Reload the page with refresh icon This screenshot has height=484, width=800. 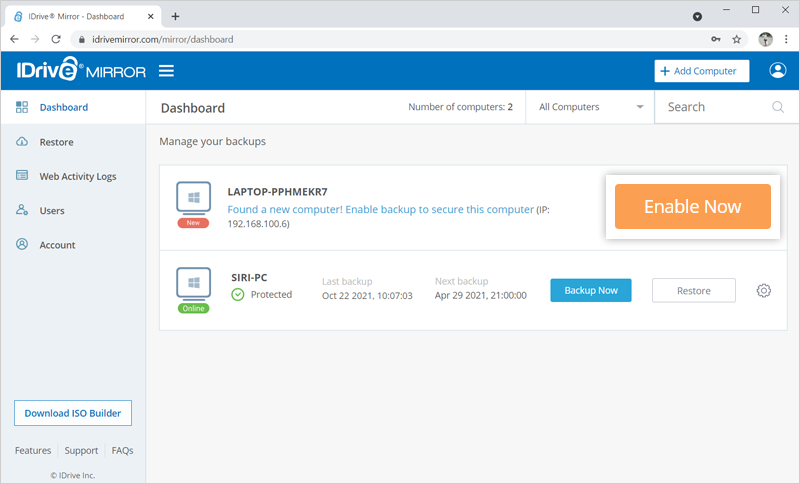click(x=56, y=39)
